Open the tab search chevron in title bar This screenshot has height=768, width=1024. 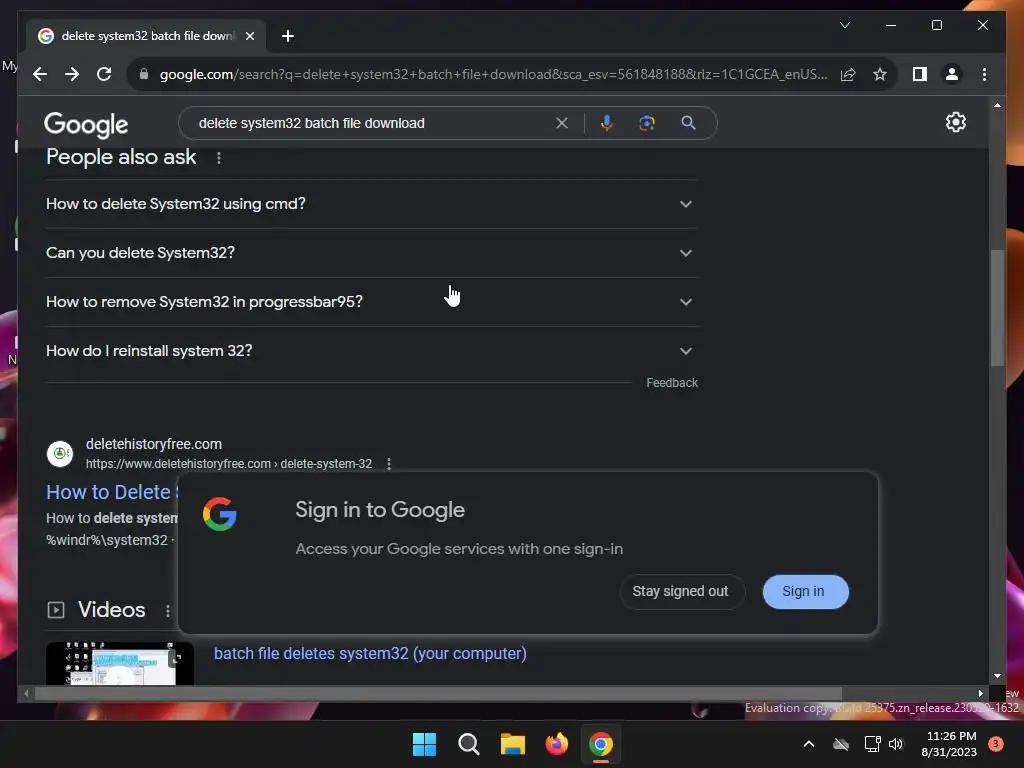(844, 25)
